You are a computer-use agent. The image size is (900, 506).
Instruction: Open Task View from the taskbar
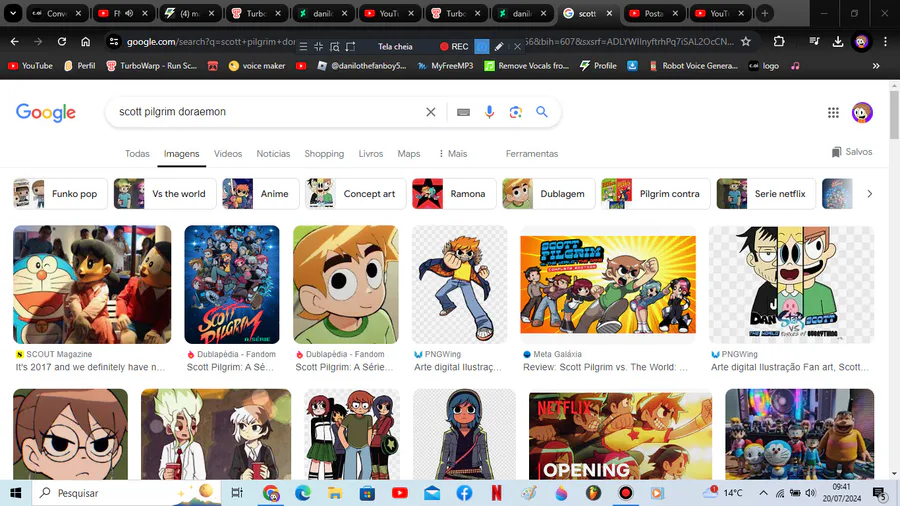pyautogui.click(x=236, y=493)
